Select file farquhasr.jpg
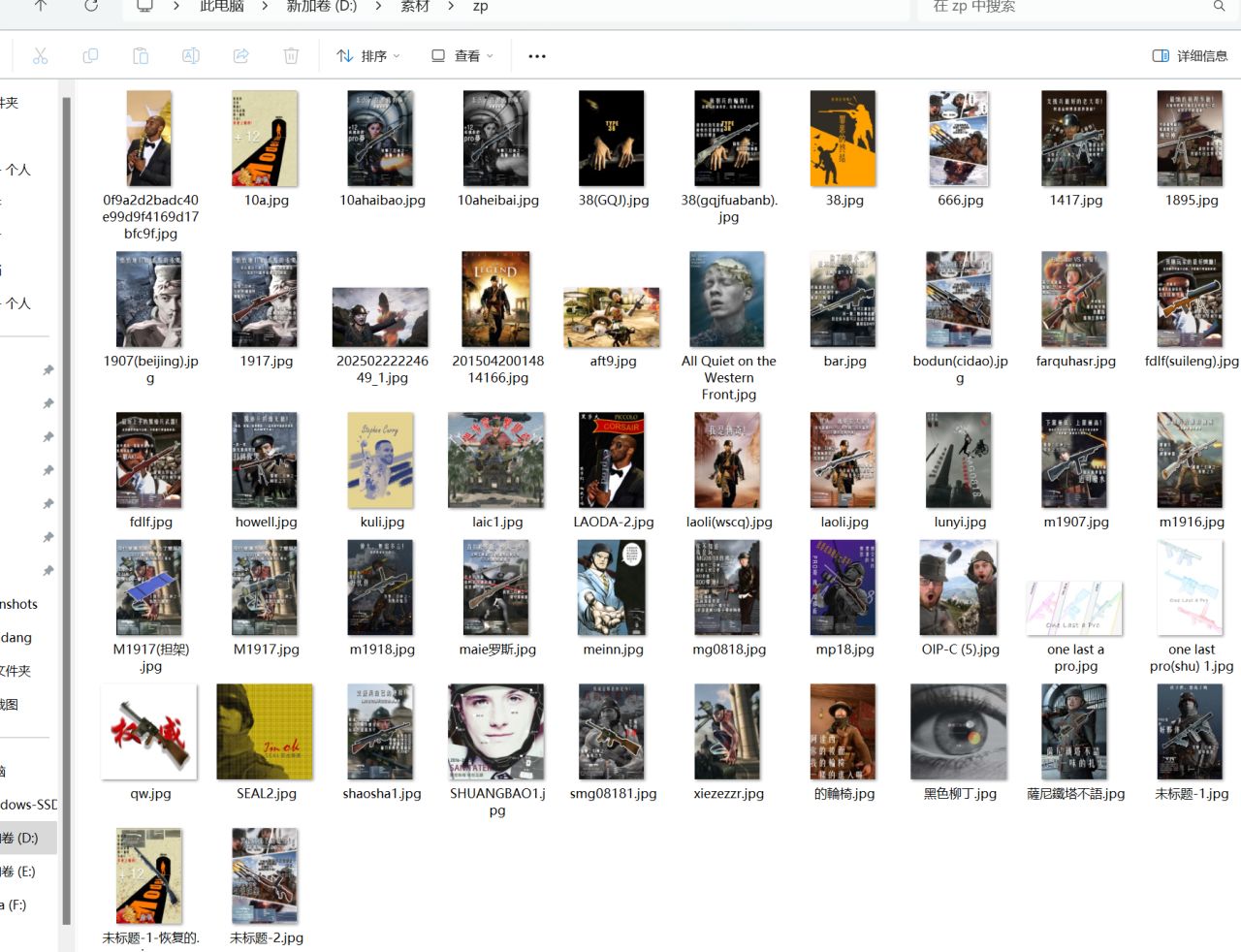The image size is (1241, 952). point(1075,310)
